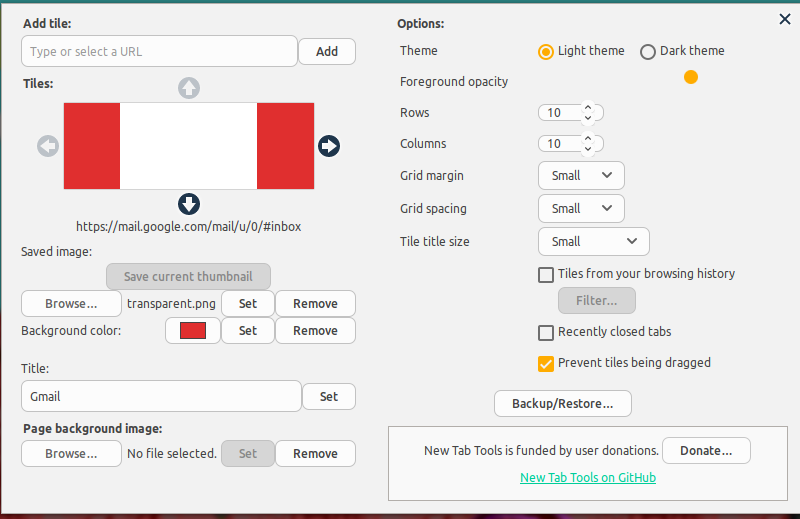Click the red and white tile thumbnail
Image resolution: width=800 pixels, height=519 pixels.
click(189, 146)
